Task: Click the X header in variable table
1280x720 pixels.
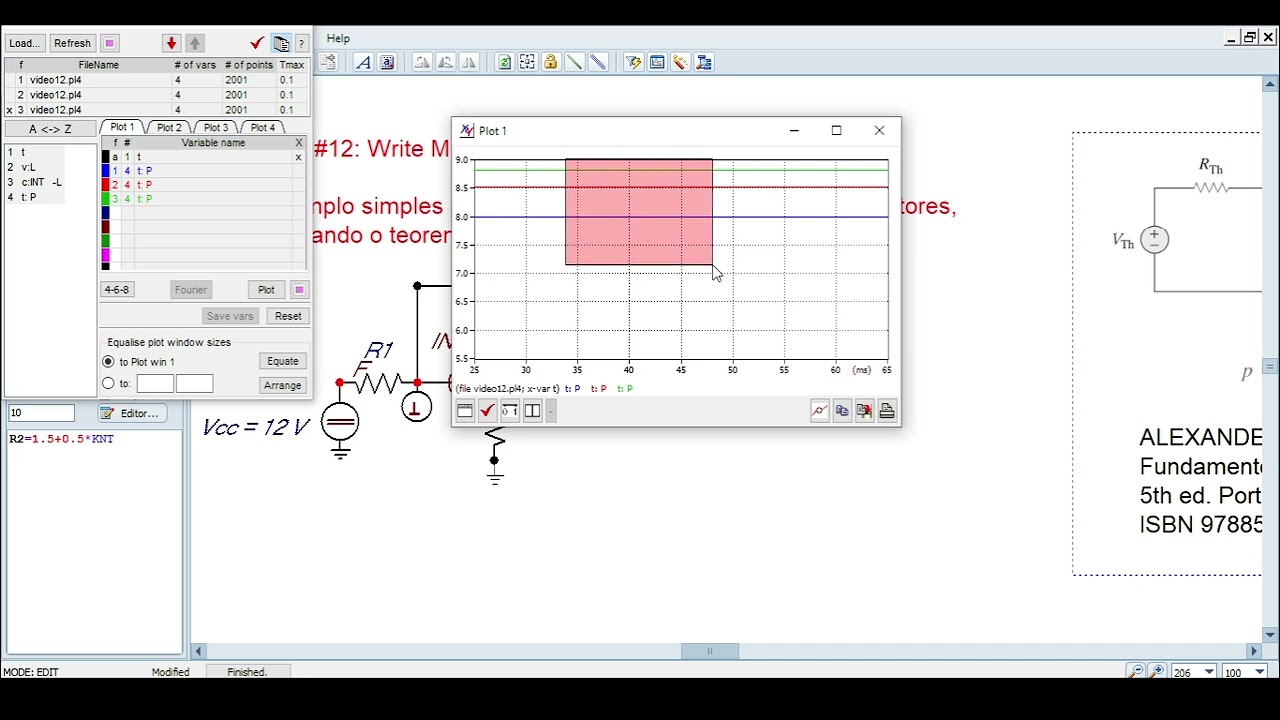Action: pyautogui.click(x=298, y=143)
